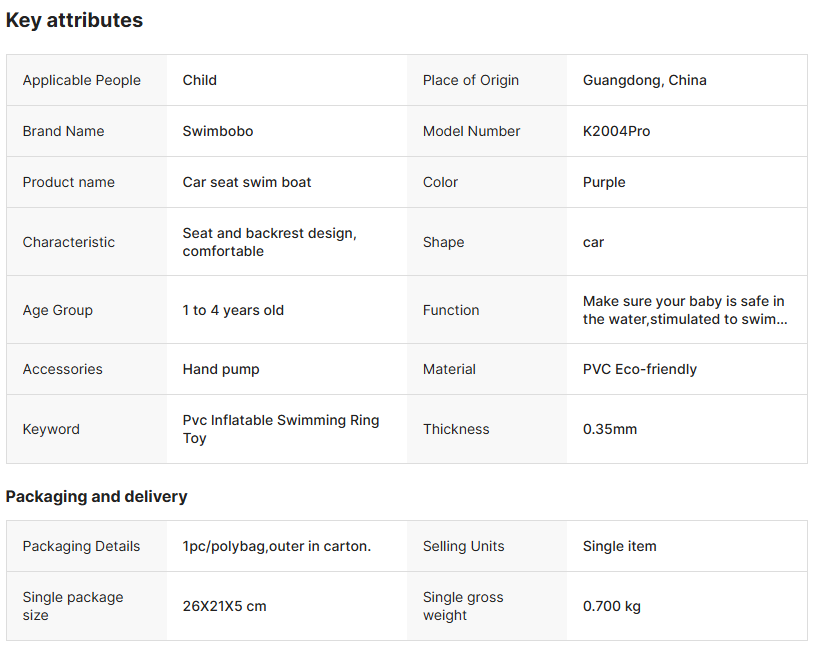Image resolution: width=814 pixels, height=655 pixels.
Task: Click the PVC Eco-friendly material value
Action: (x=640, y=369)
